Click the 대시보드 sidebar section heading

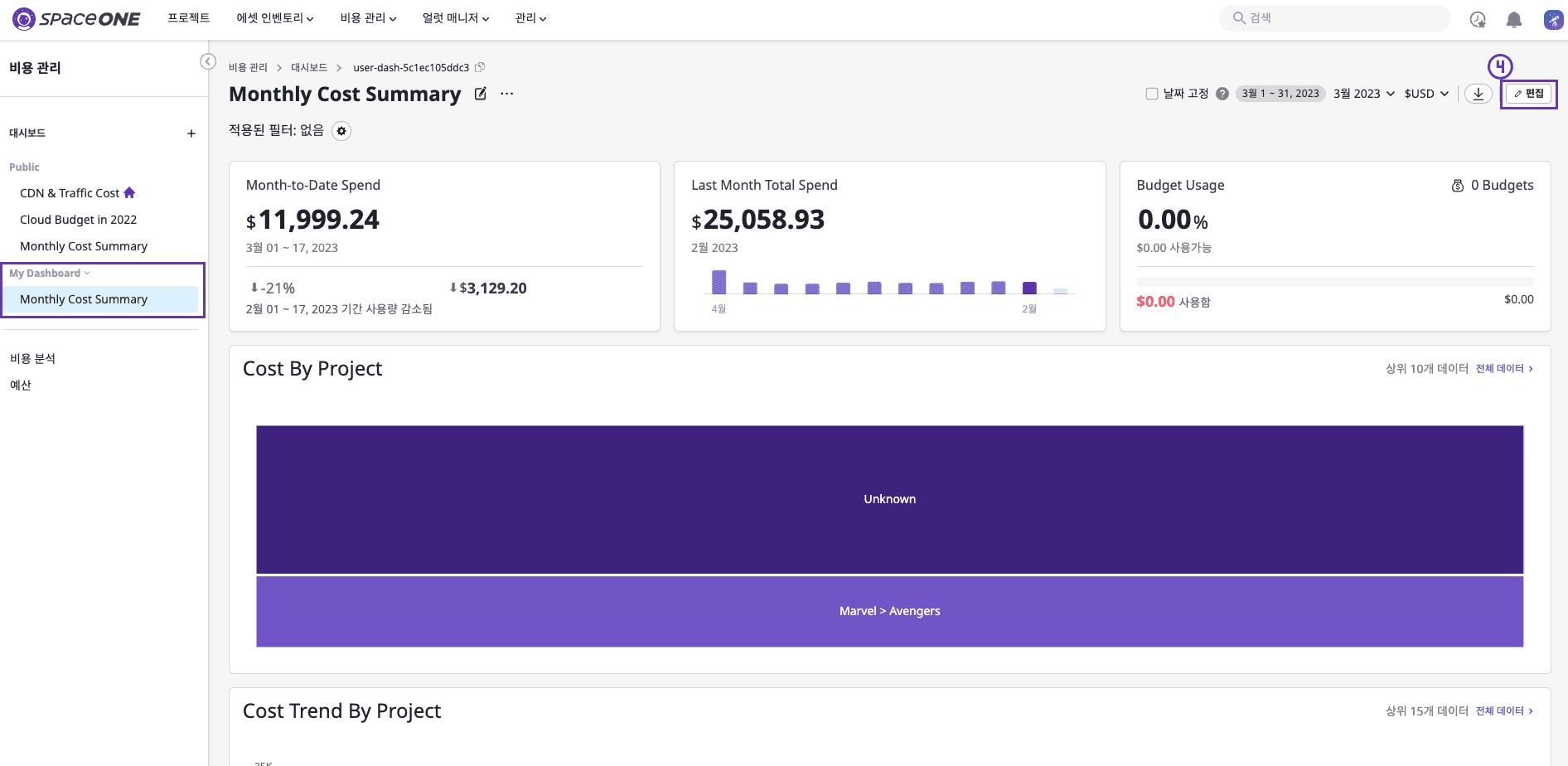[x=27, y=133]
